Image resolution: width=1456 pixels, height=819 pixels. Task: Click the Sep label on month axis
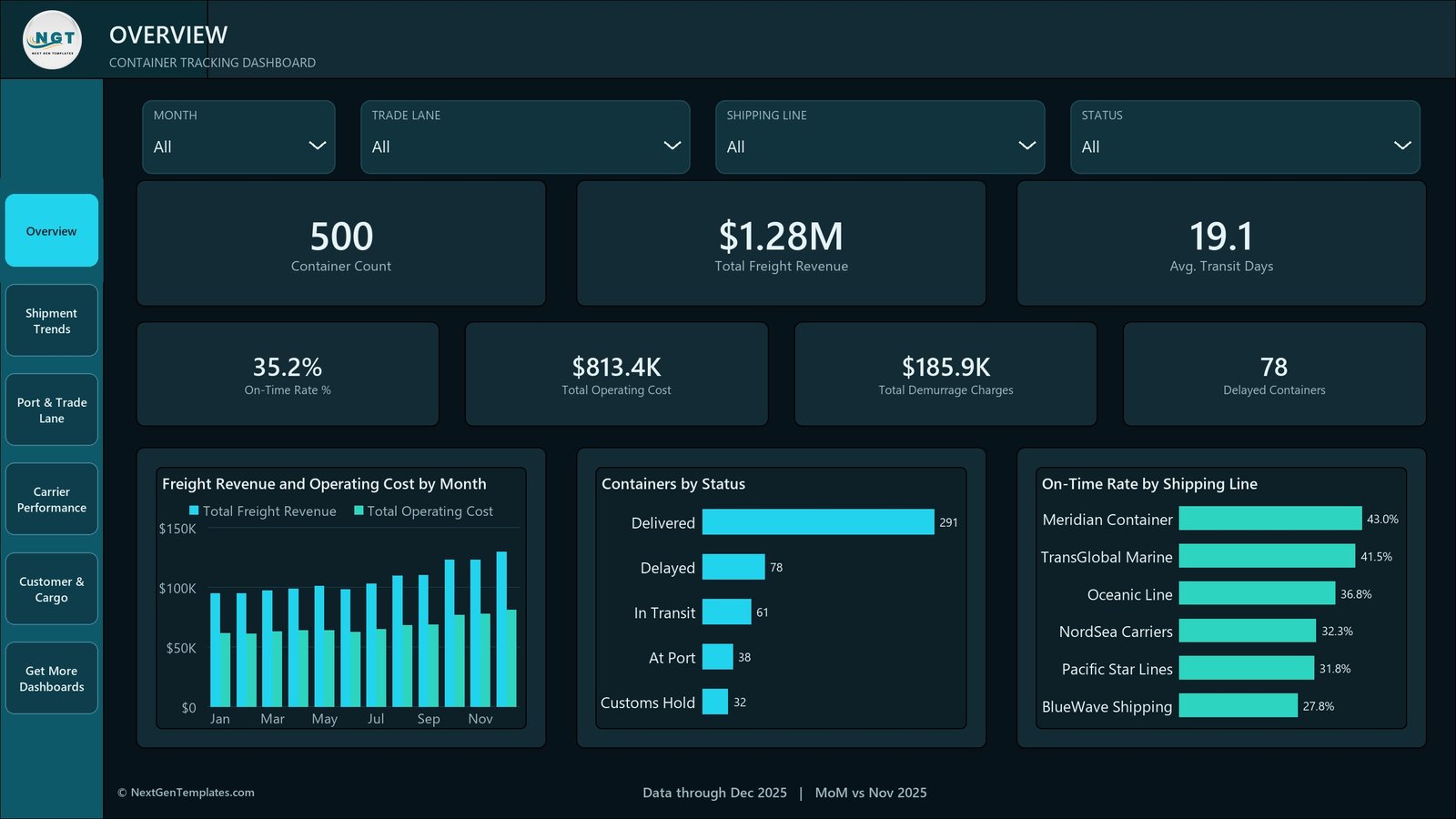429,719
